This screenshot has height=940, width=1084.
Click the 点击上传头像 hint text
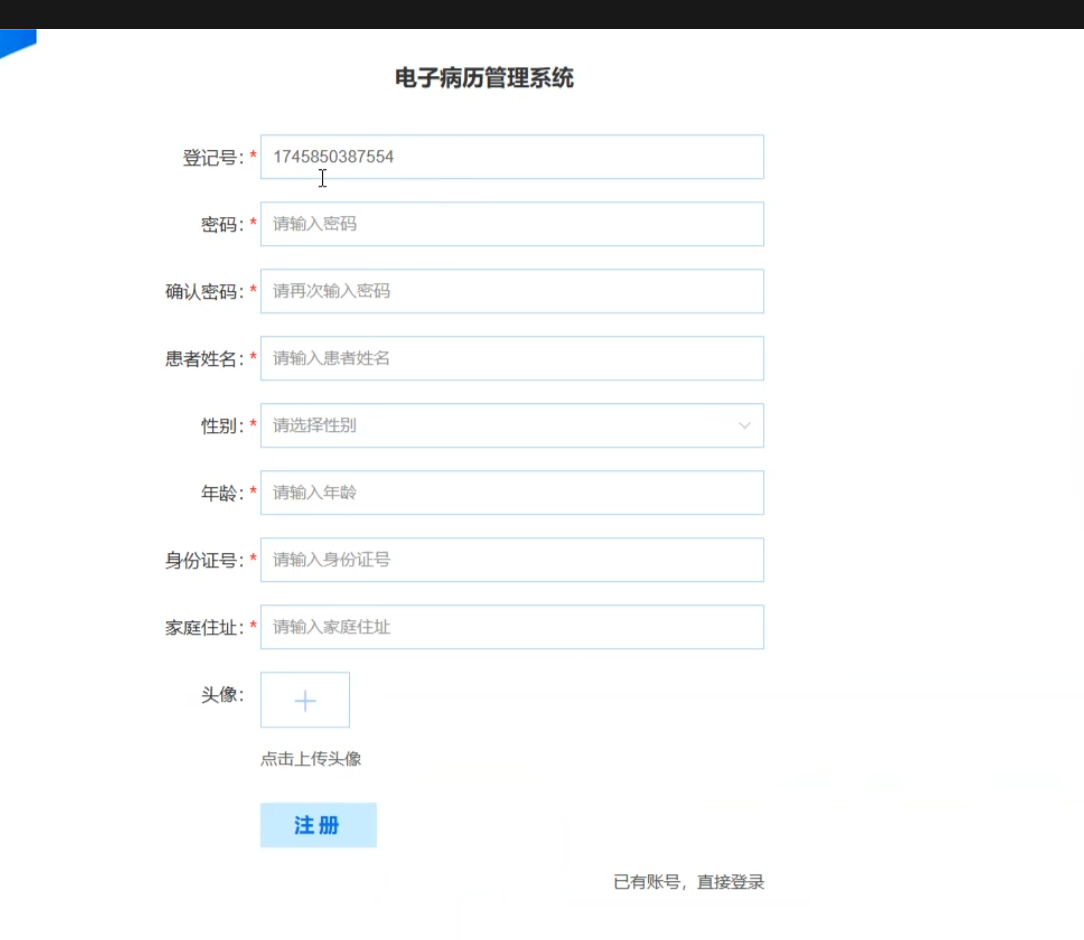tap(311, 759)
